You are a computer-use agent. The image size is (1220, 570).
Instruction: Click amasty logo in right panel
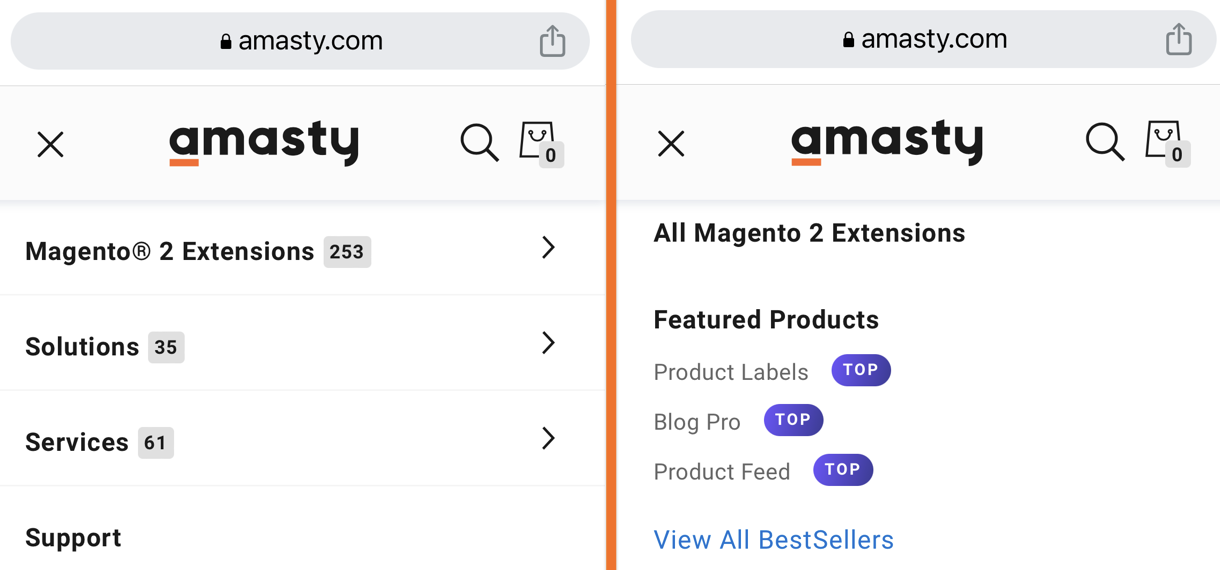[887, 143]
